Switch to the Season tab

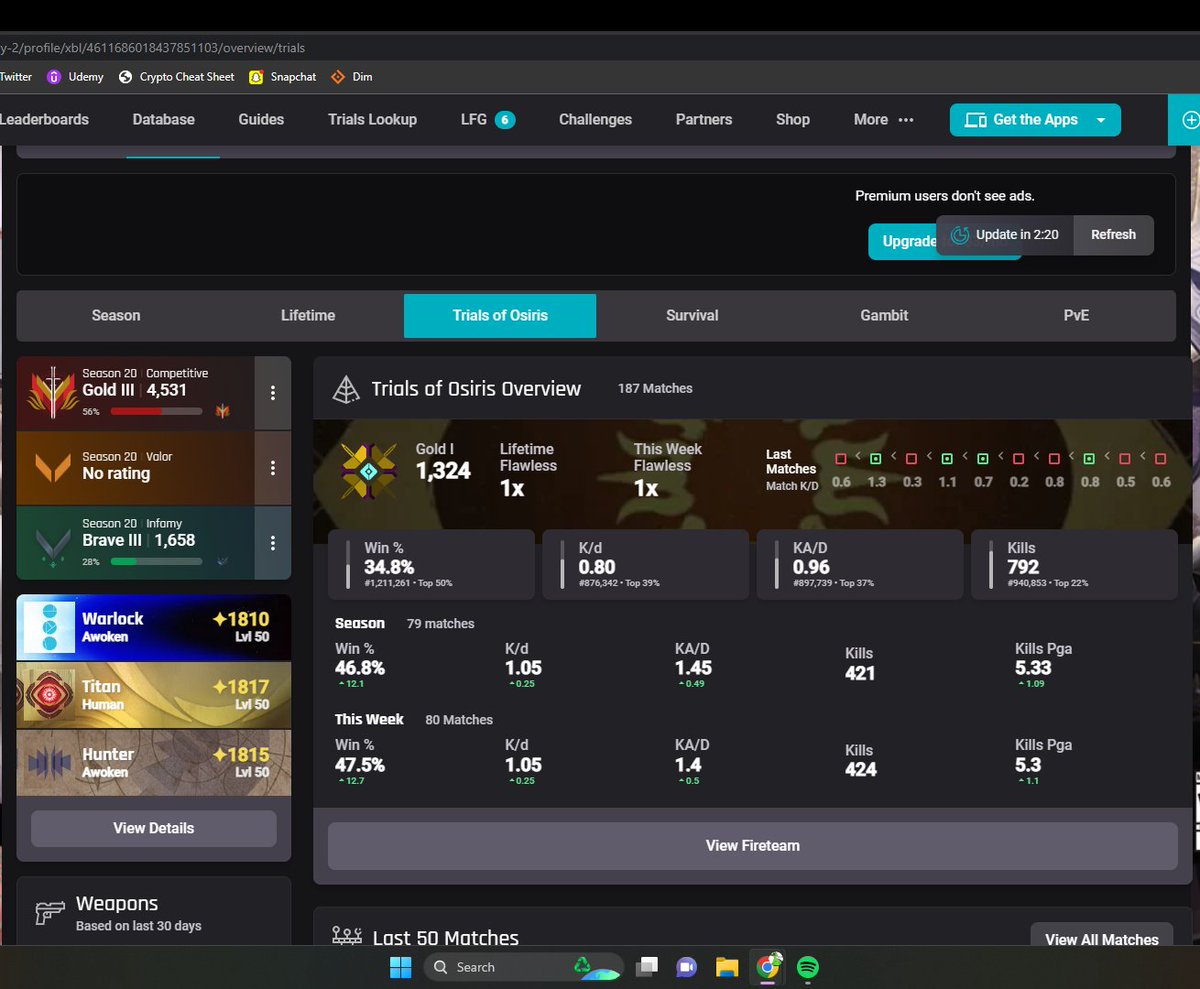[116, 315]
